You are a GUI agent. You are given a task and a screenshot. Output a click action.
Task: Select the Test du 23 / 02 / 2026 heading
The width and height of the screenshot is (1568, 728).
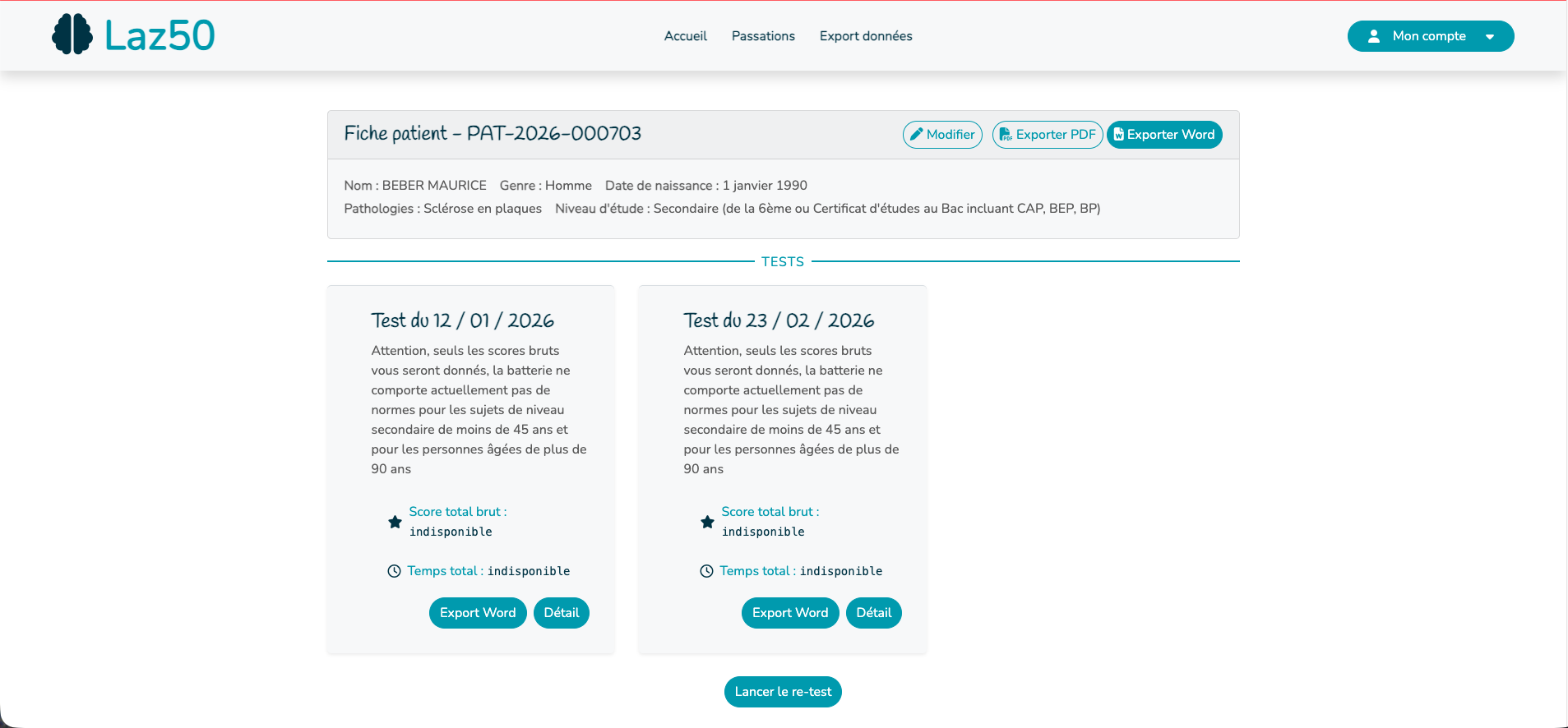point(779,320)
